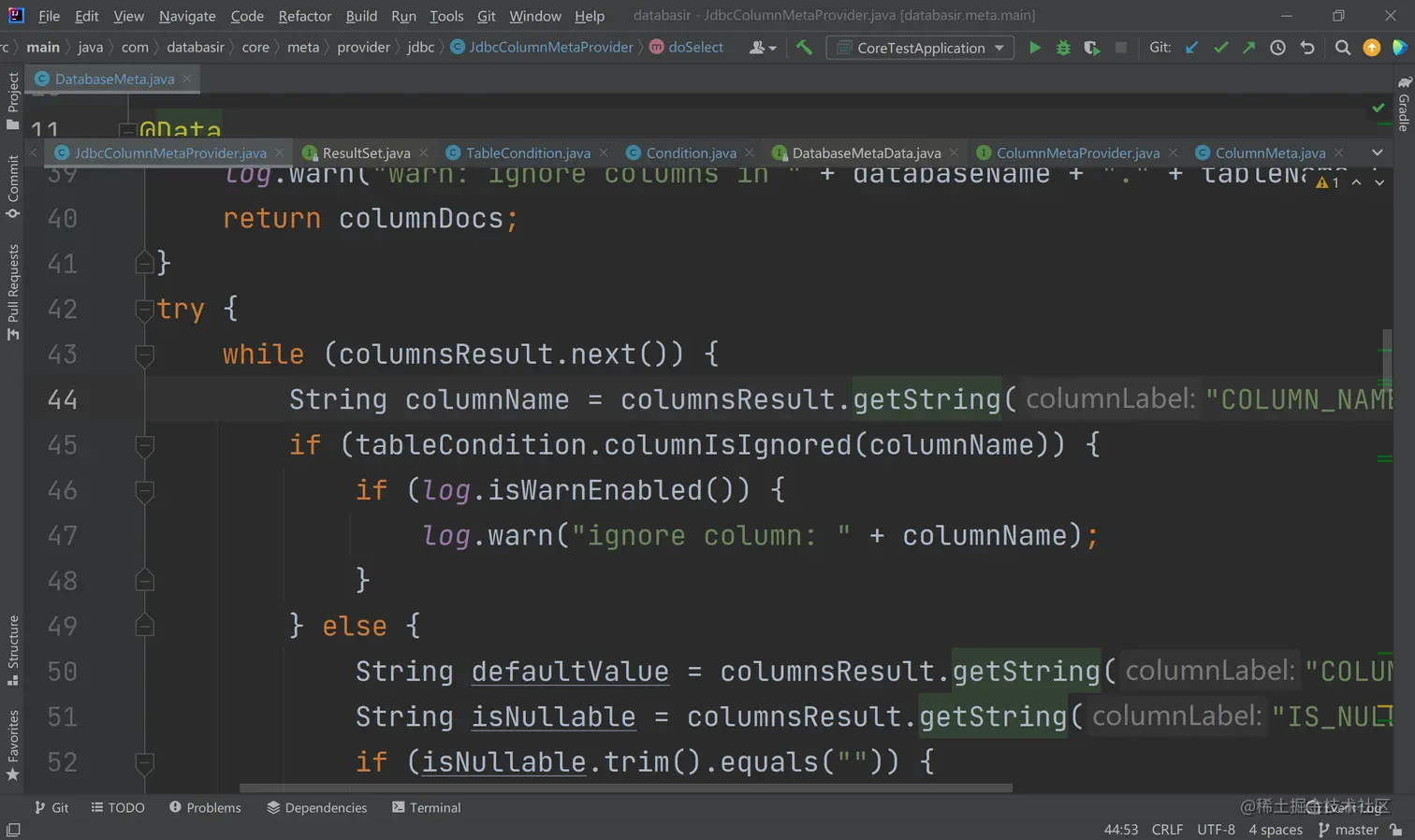The image size is (1415, 840).
Task: Switch to the TableCondition.java tab
Action: point(528,152)
